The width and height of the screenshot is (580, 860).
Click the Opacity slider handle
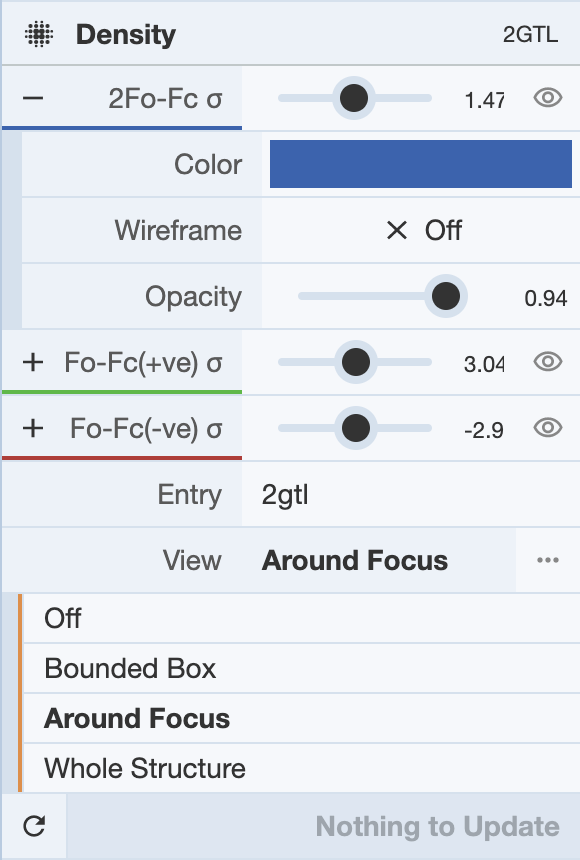[446, 296]
